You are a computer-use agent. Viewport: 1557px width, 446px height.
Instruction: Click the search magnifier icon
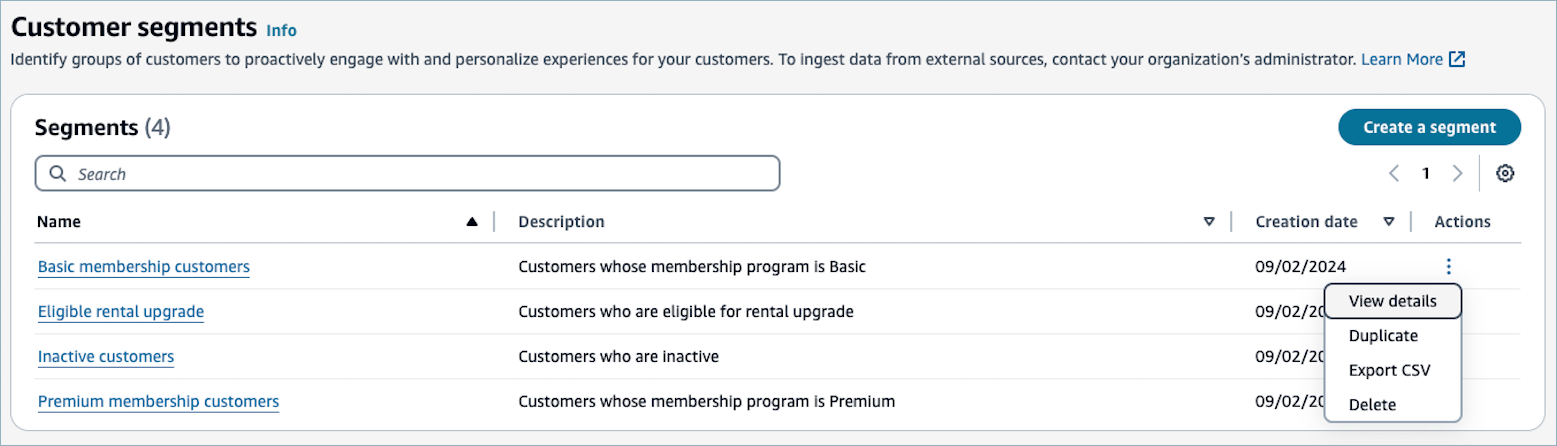(x=58, y=174)
